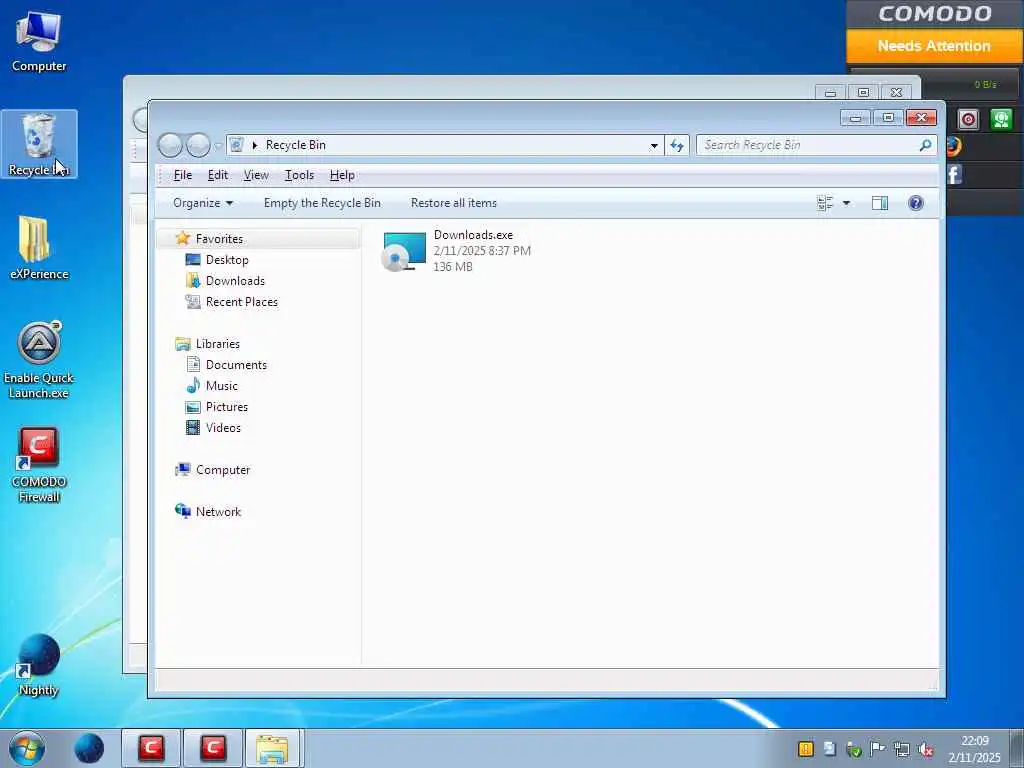Click the address bar breadcrumb arrow
This screenshot has width=1024, height=768.
255,145
